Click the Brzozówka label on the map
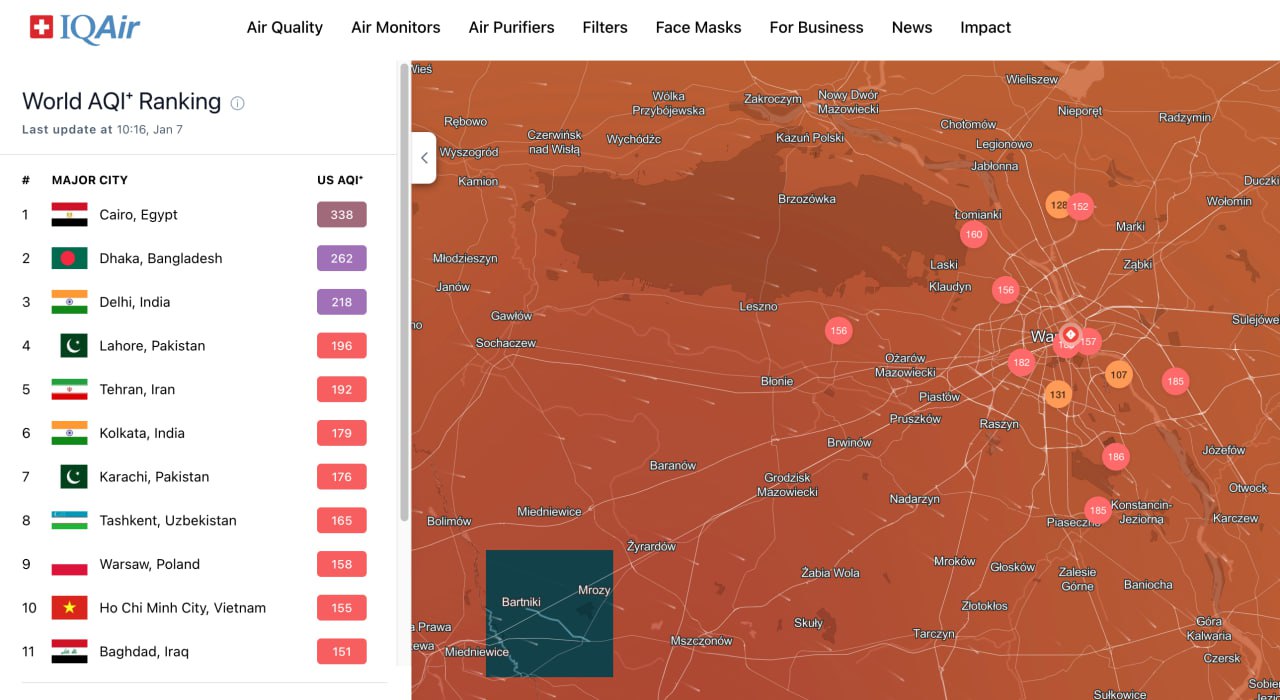The width and height of the screenshot is (1280, 700). pyautogui.click(x=807, y=199)
